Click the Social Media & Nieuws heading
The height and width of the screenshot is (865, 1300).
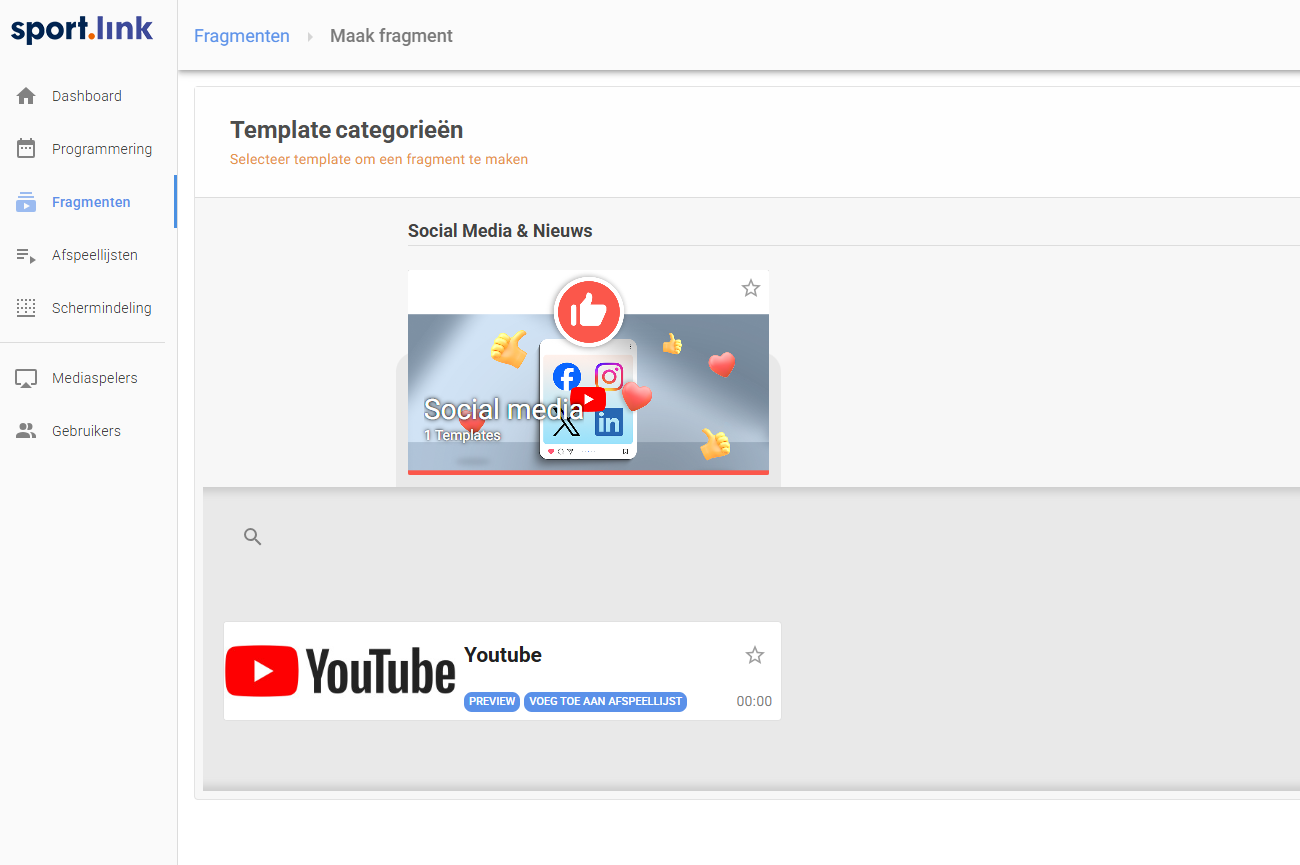point(500,231)
